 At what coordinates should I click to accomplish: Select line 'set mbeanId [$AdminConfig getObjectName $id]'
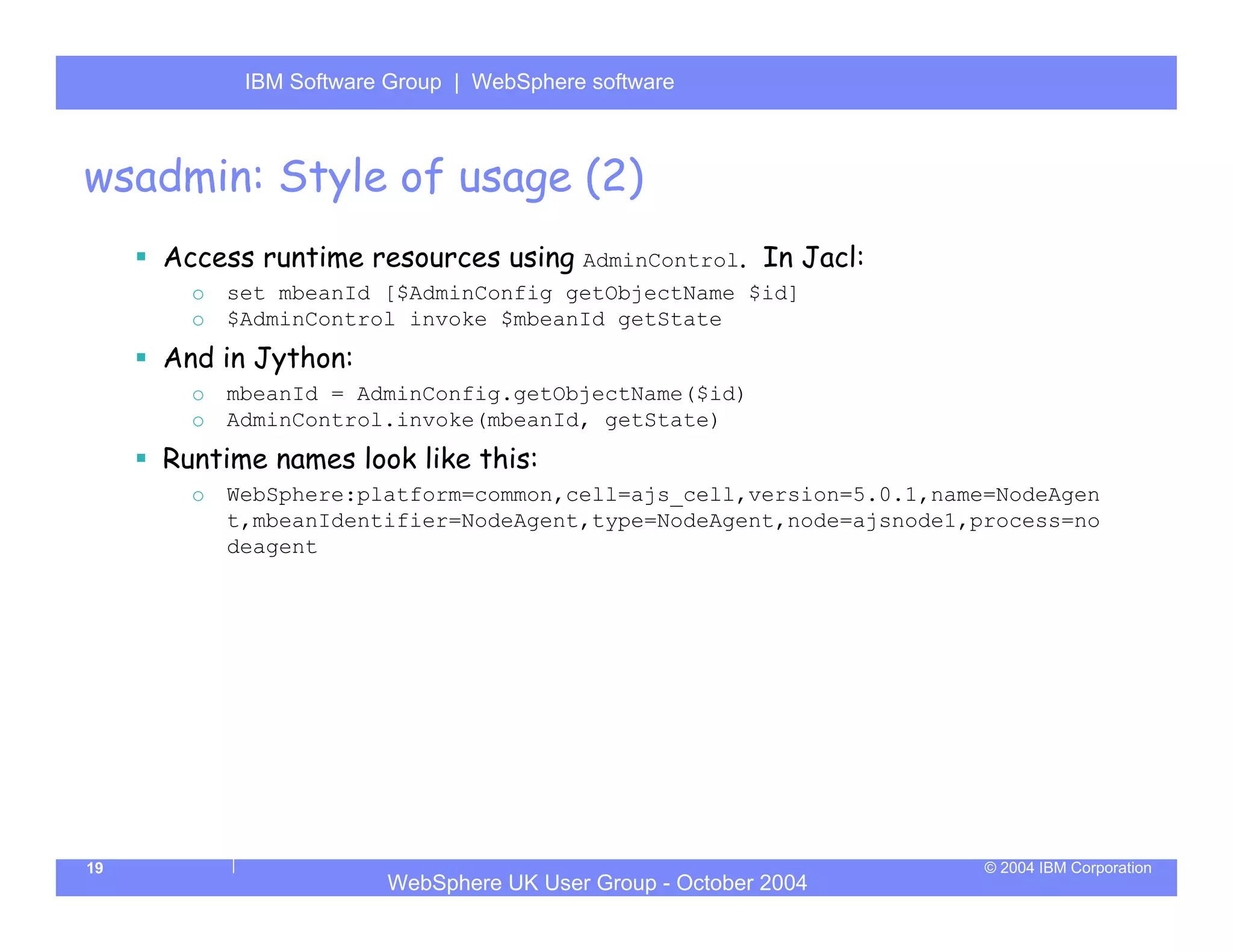point(512,294)
